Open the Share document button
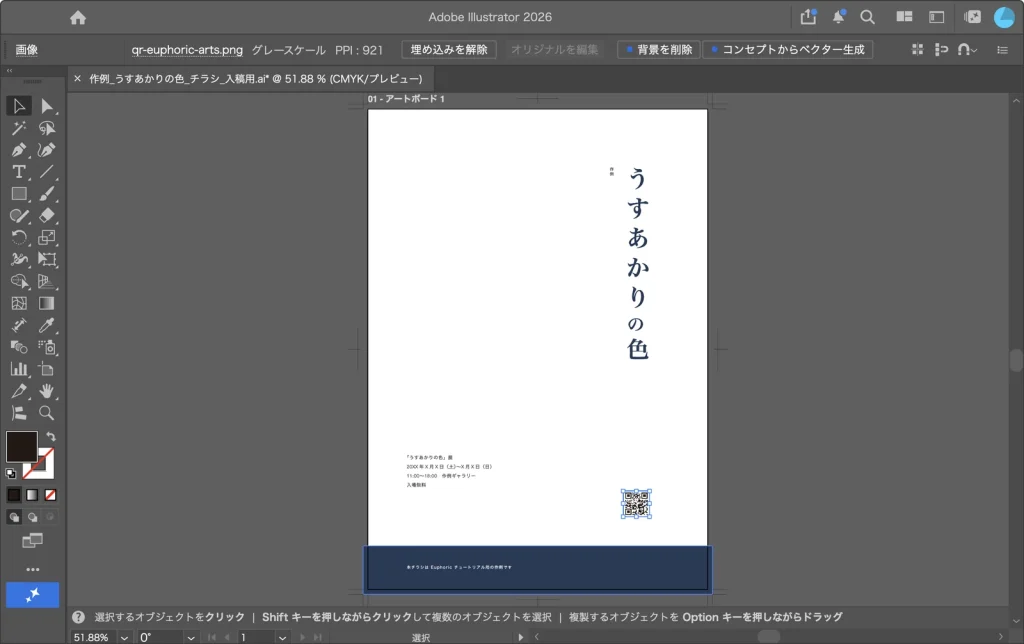This screenshot has height=644, width=1024. 808,17
